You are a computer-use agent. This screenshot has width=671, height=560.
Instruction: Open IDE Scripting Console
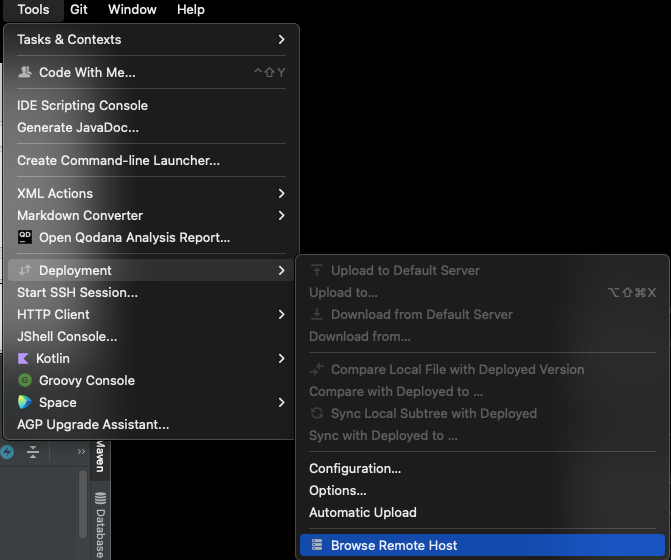click(151, 105)
